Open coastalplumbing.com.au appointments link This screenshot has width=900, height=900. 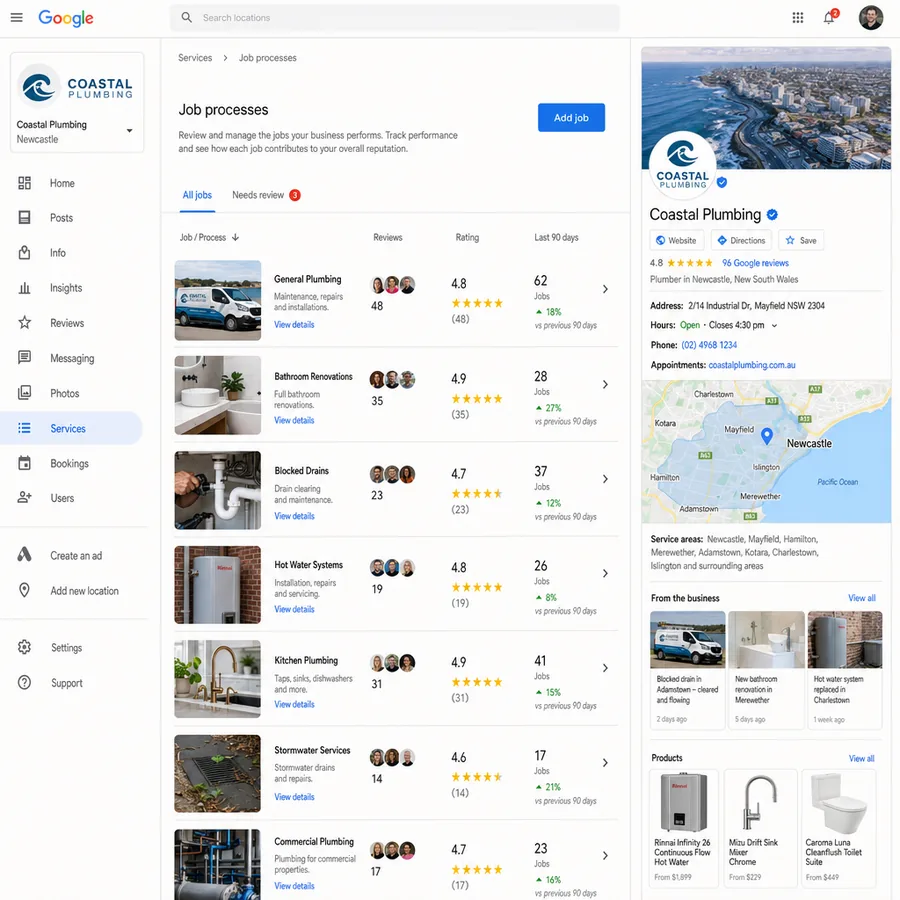[751, 365]
